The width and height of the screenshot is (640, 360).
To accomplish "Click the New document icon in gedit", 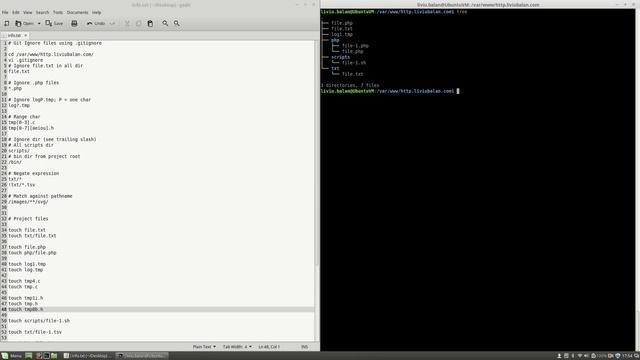I will point(7,23).
